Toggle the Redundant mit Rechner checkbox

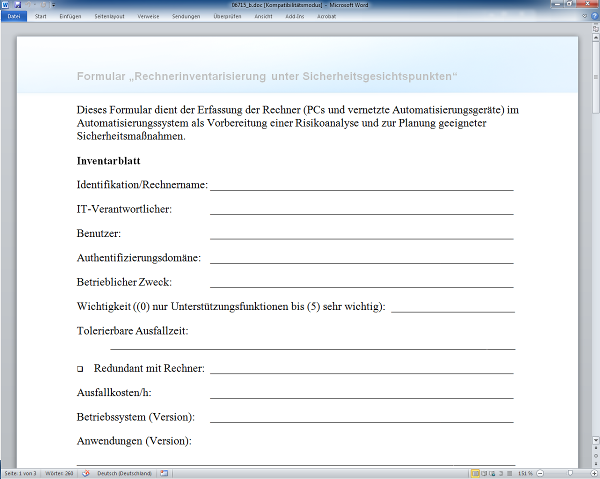(x=80, y=370)
